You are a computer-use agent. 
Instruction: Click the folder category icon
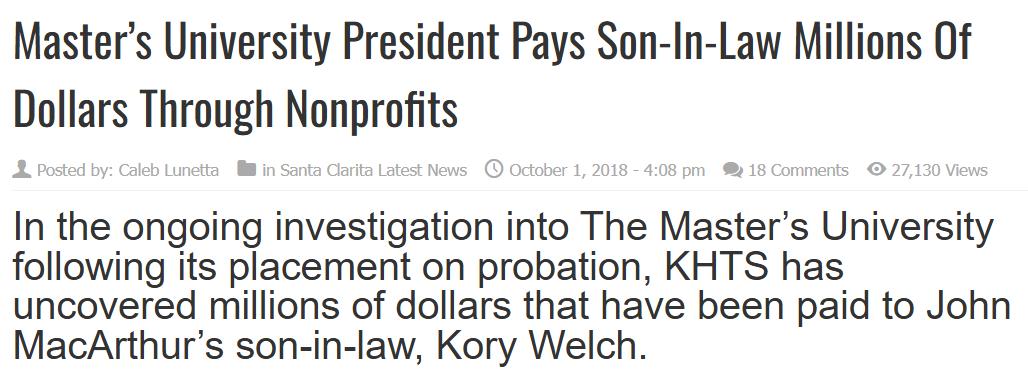[x=247, y=170]
